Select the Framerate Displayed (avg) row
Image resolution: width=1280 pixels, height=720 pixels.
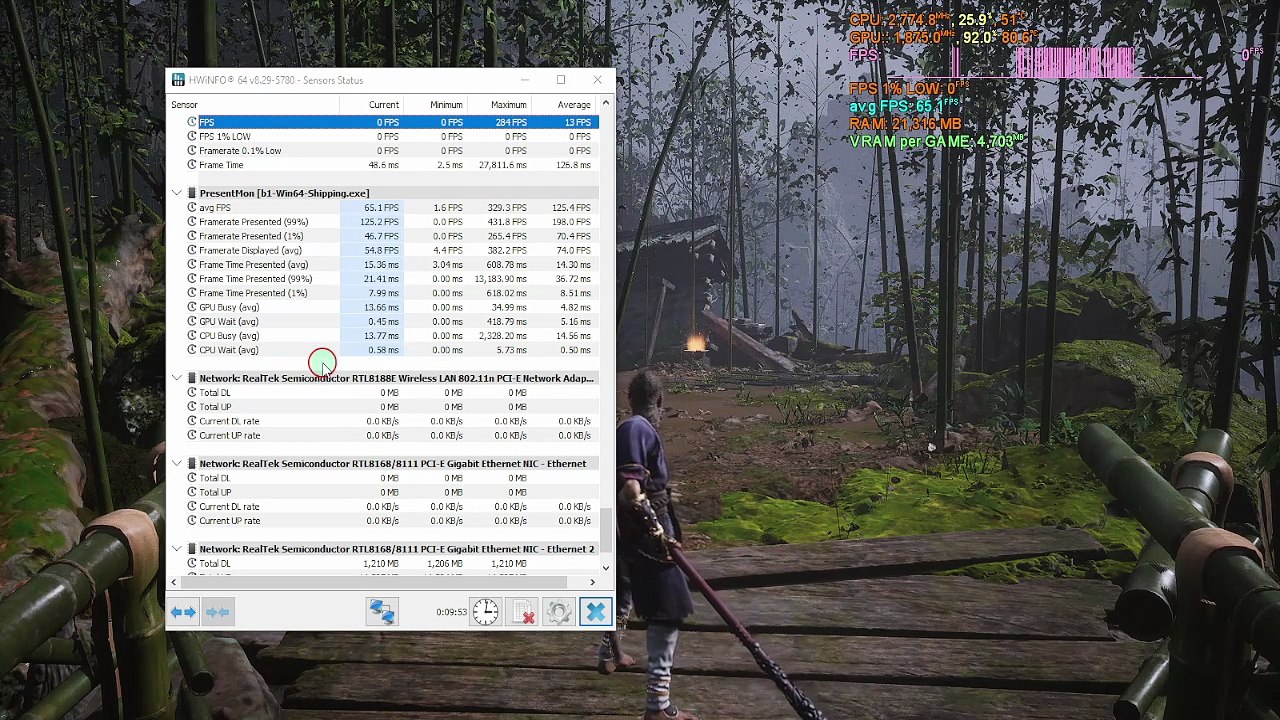(x=391, y=251)
